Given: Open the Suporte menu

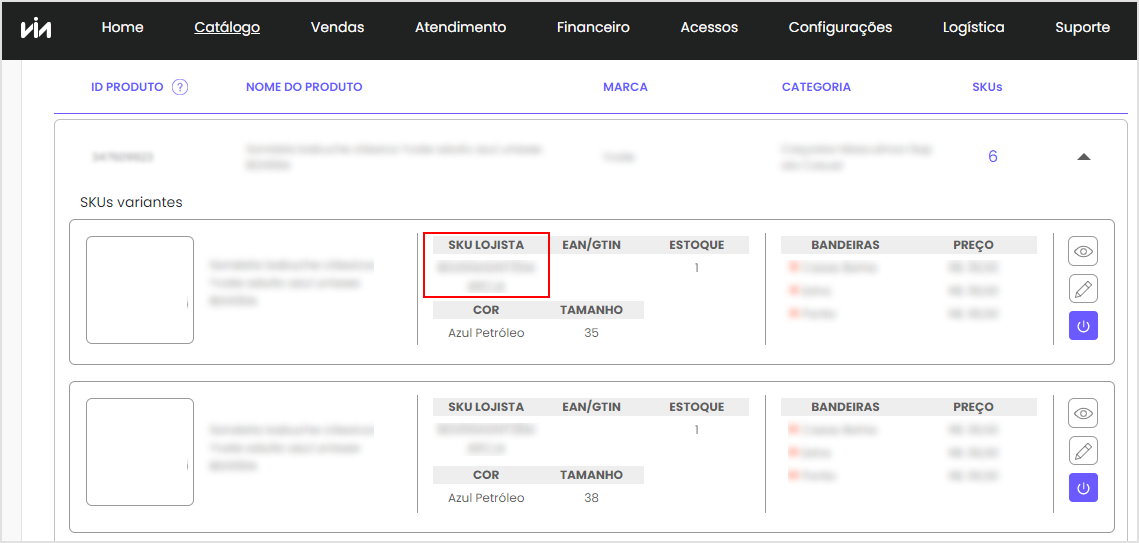Looking at the screenshot, I should click(1082, 28).
